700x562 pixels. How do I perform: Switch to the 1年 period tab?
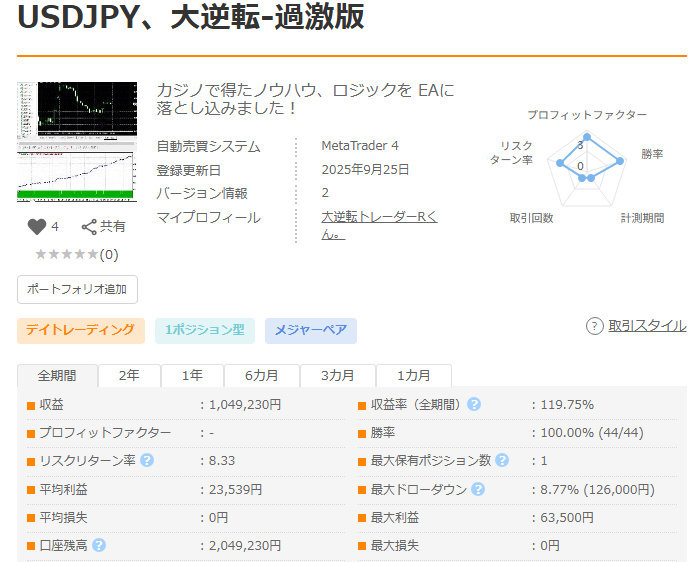pos(192,376)
